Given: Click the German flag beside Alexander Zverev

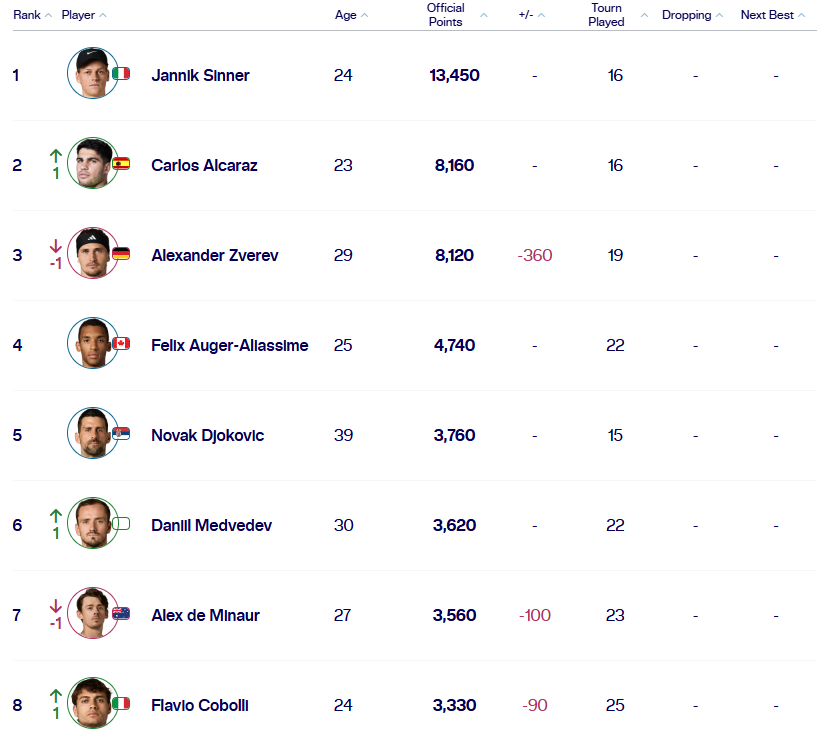Looking at the screenshot, I should [x=121, y=253].
